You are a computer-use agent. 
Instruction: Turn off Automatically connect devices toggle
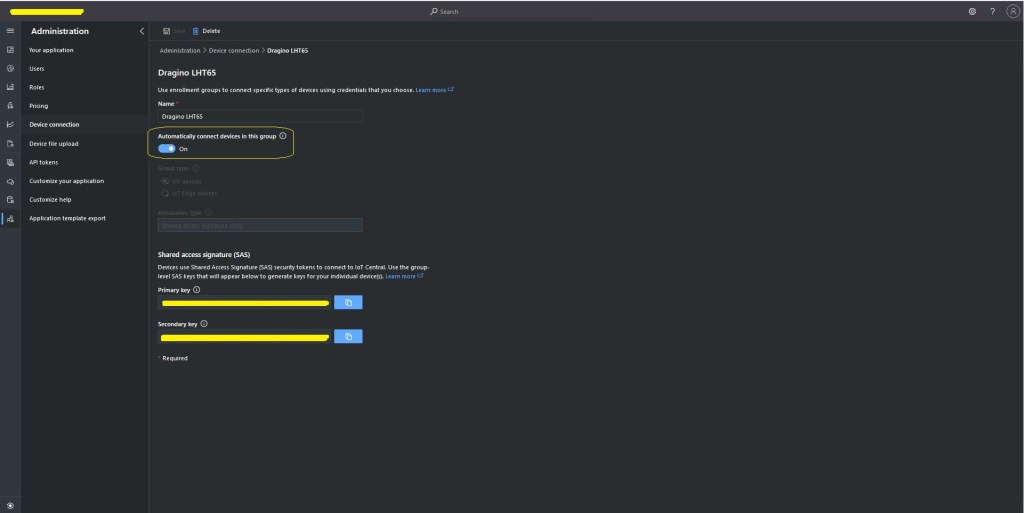167,148
